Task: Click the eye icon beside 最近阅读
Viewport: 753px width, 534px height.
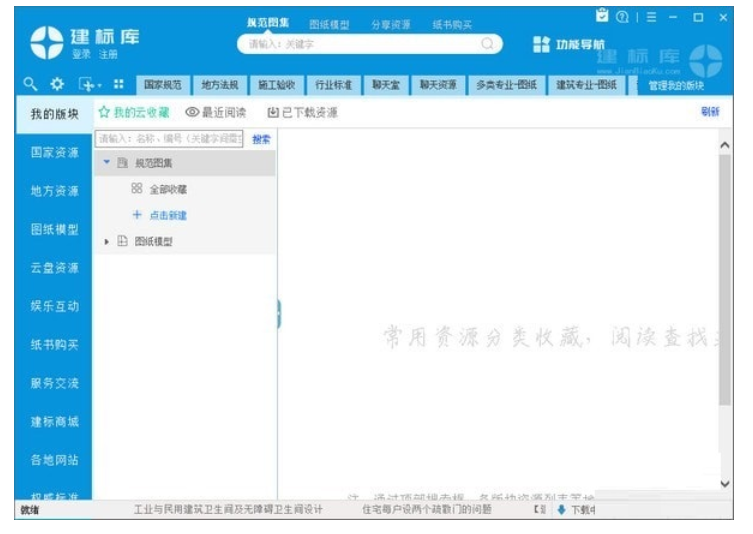Action: 192,112
